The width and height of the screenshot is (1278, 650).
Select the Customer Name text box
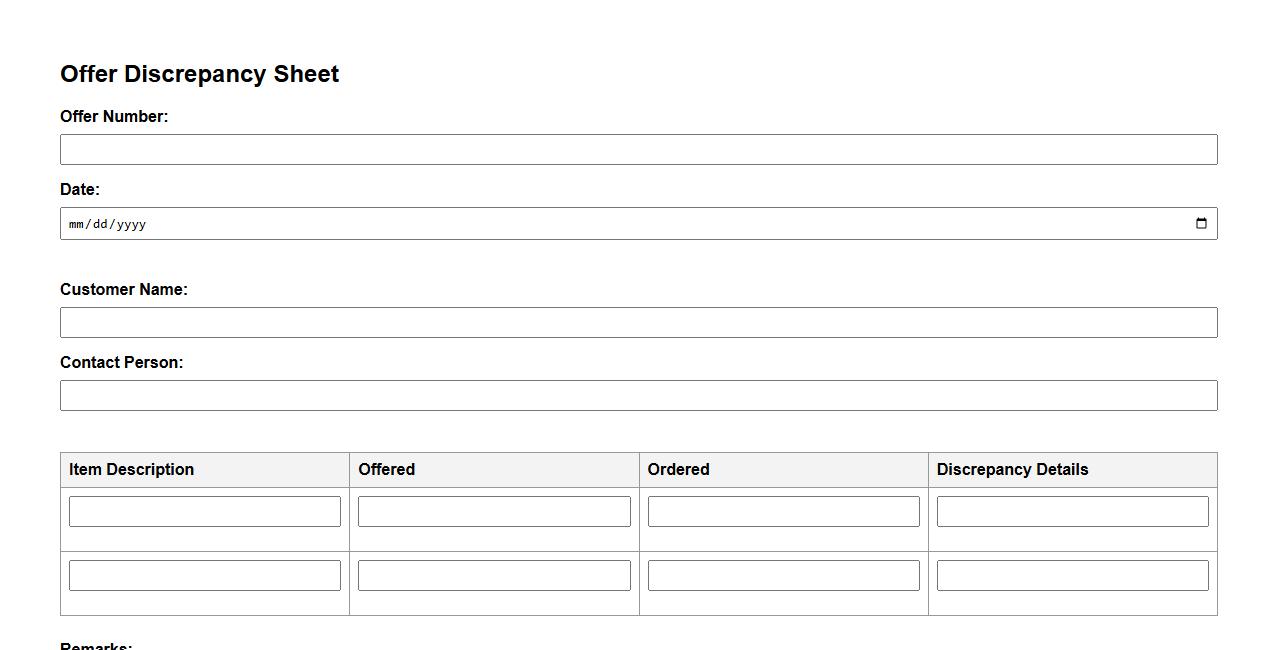coord(638,323)
